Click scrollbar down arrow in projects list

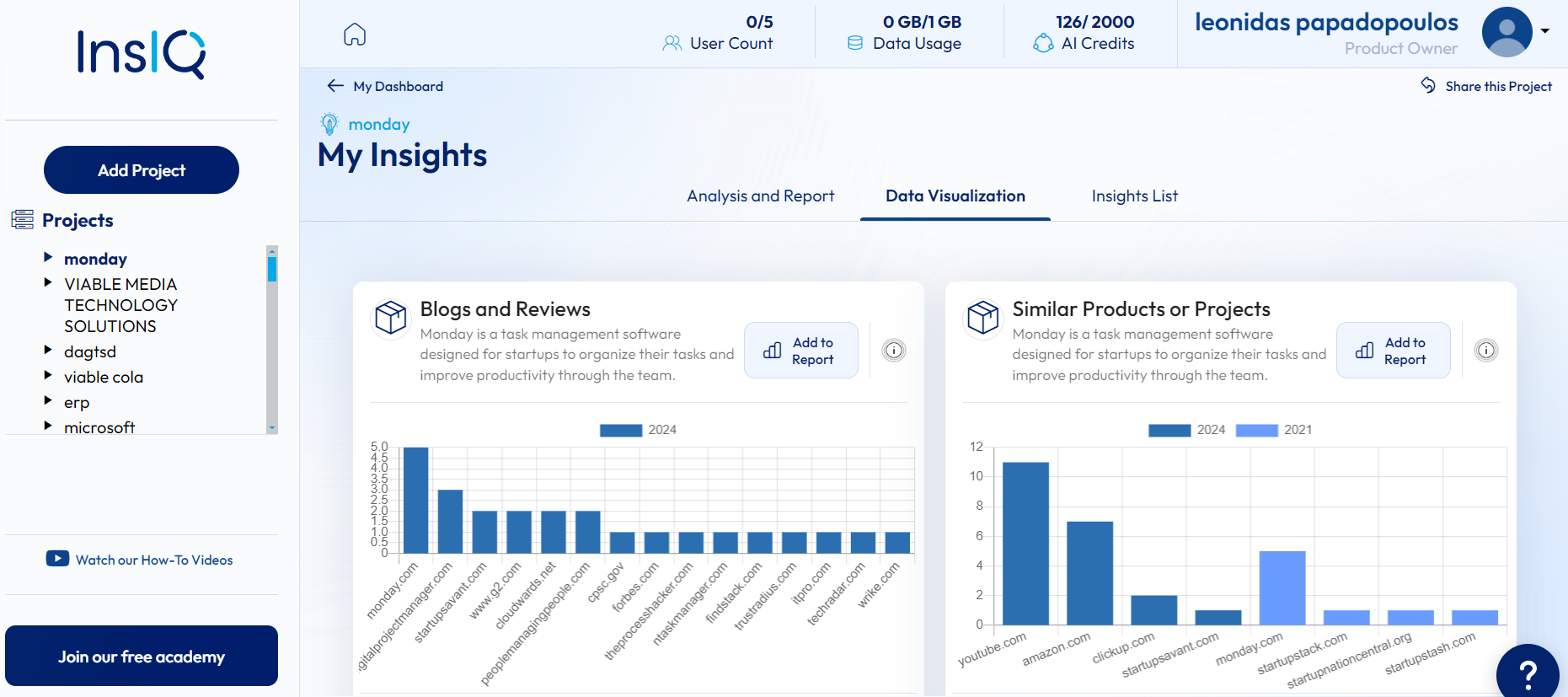point(272,428)
